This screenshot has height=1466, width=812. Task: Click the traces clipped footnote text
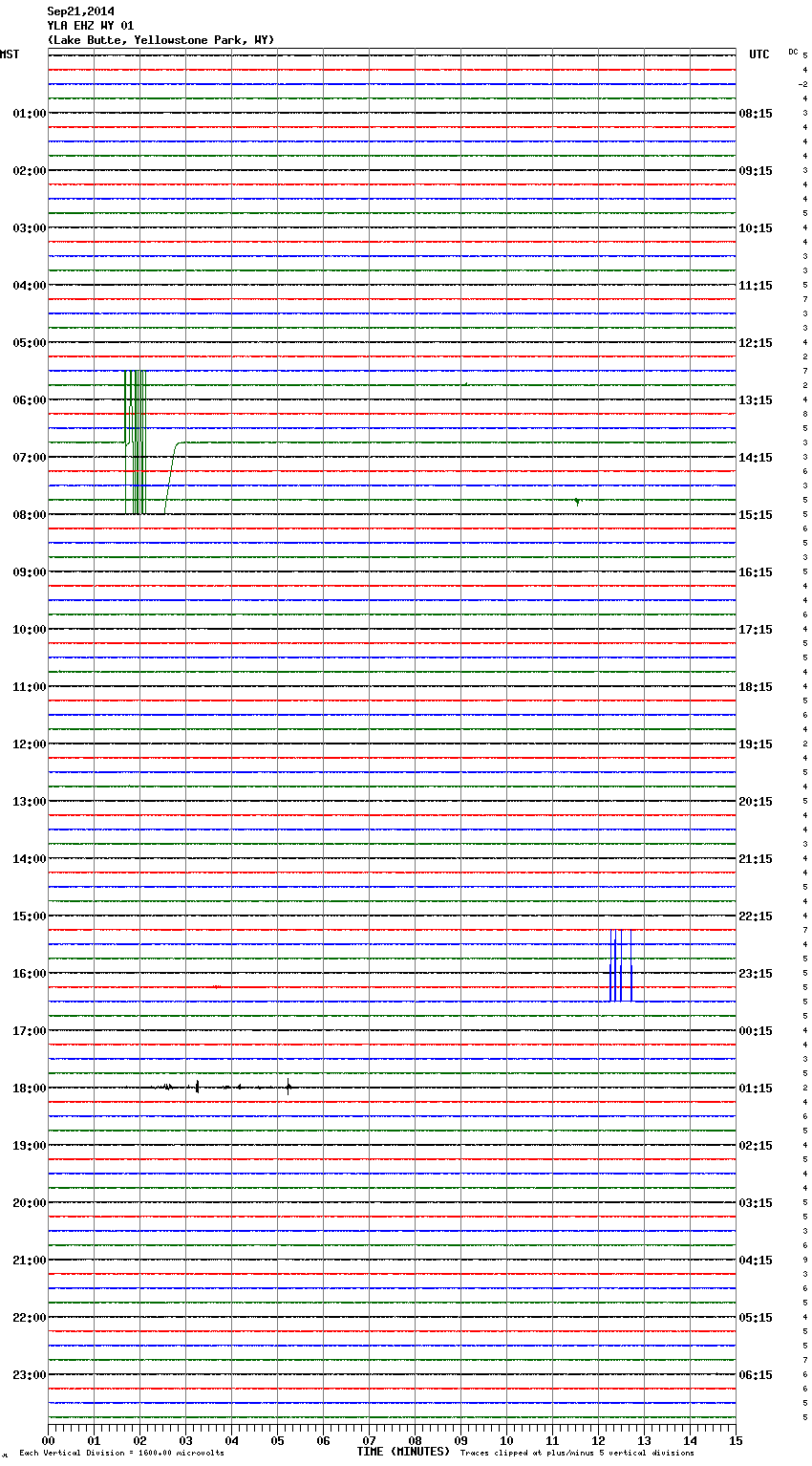[x=577, y=1454]
